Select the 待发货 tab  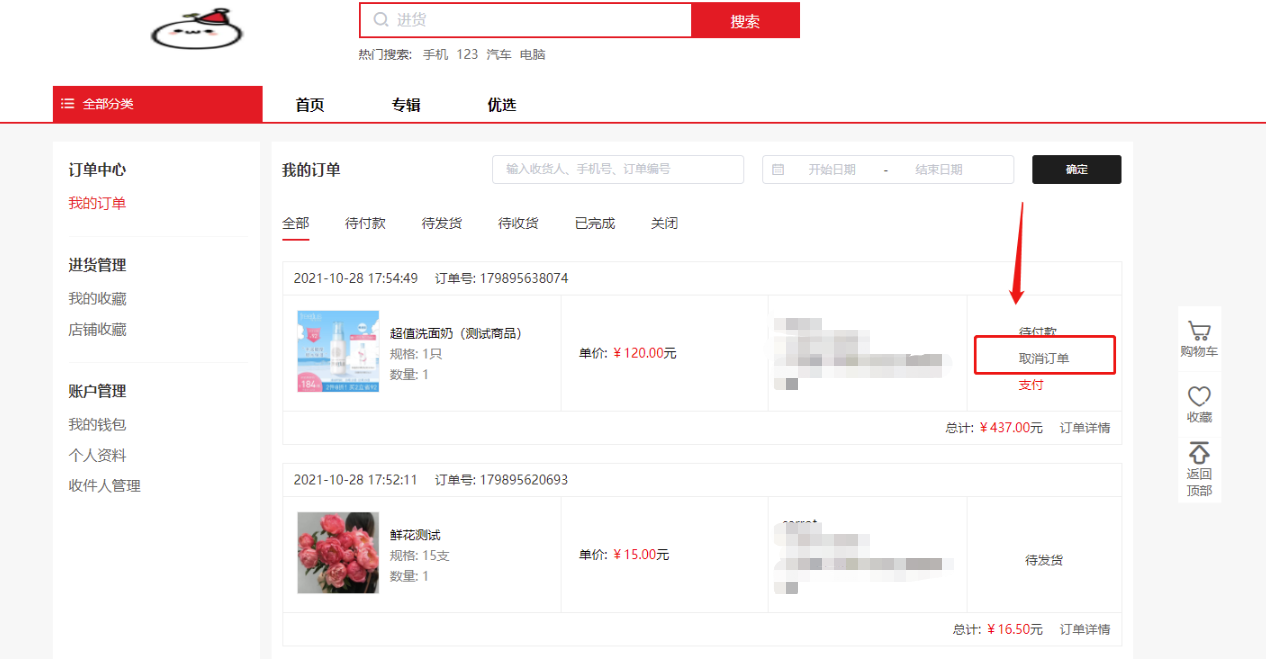coord(441,223)
